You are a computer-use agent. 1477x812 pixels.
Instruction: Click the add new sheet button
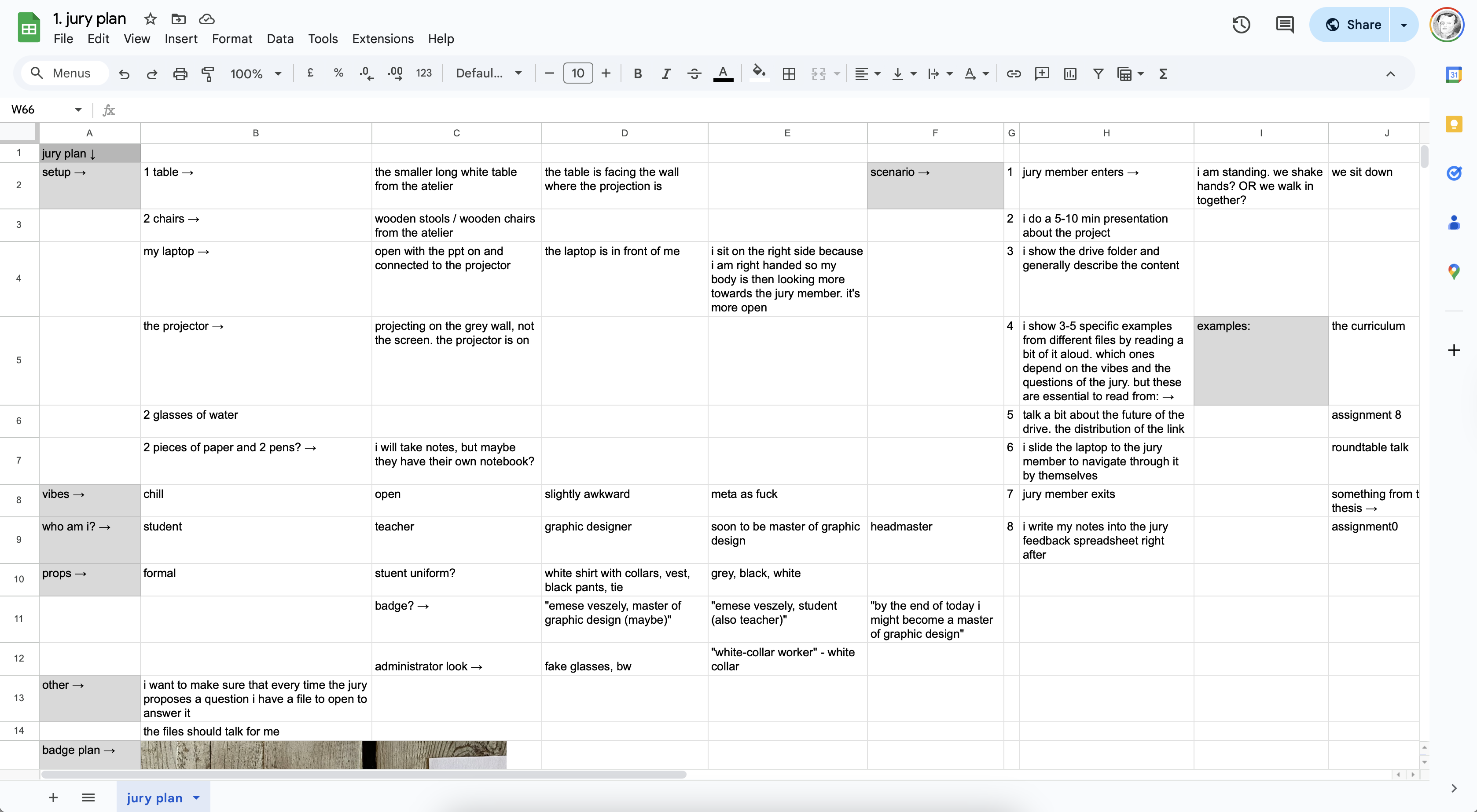coord(53,797)
